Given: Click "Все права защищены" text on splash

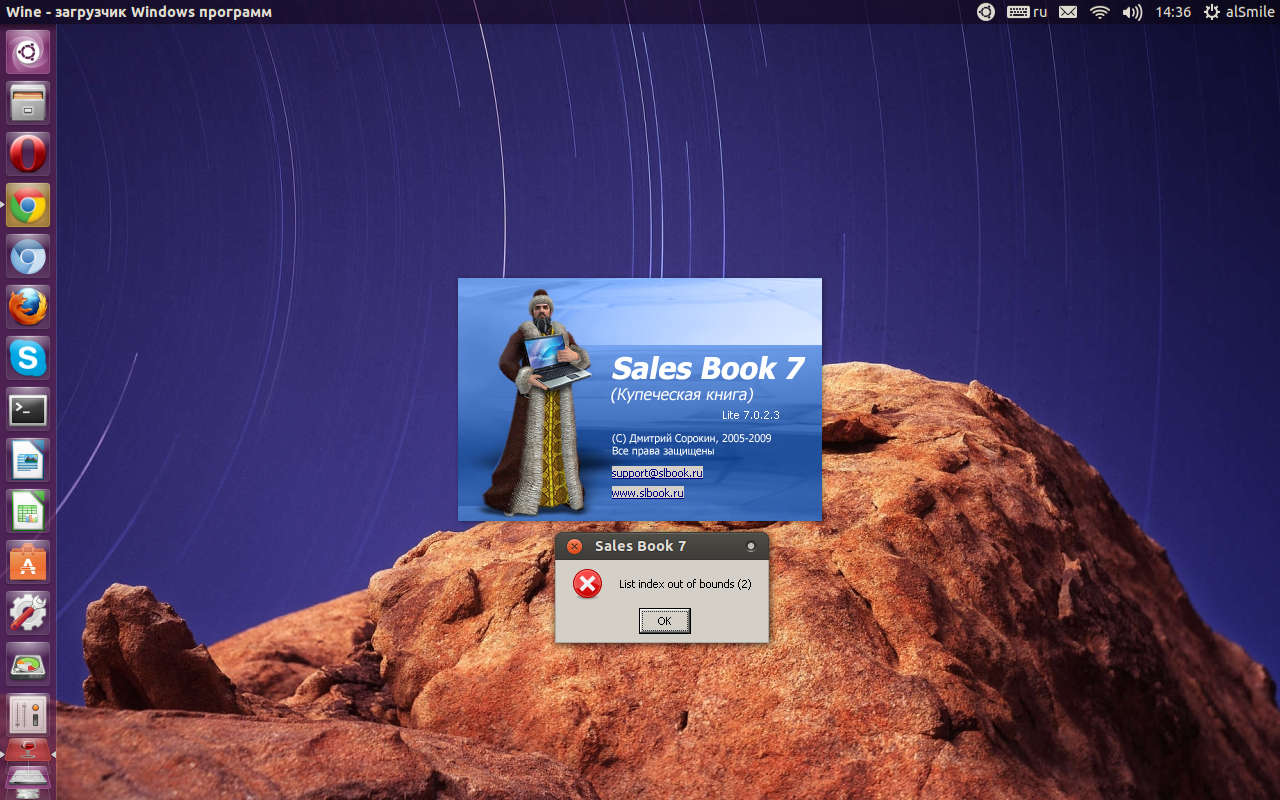Looking at the screenshot, I should point(663,451).
